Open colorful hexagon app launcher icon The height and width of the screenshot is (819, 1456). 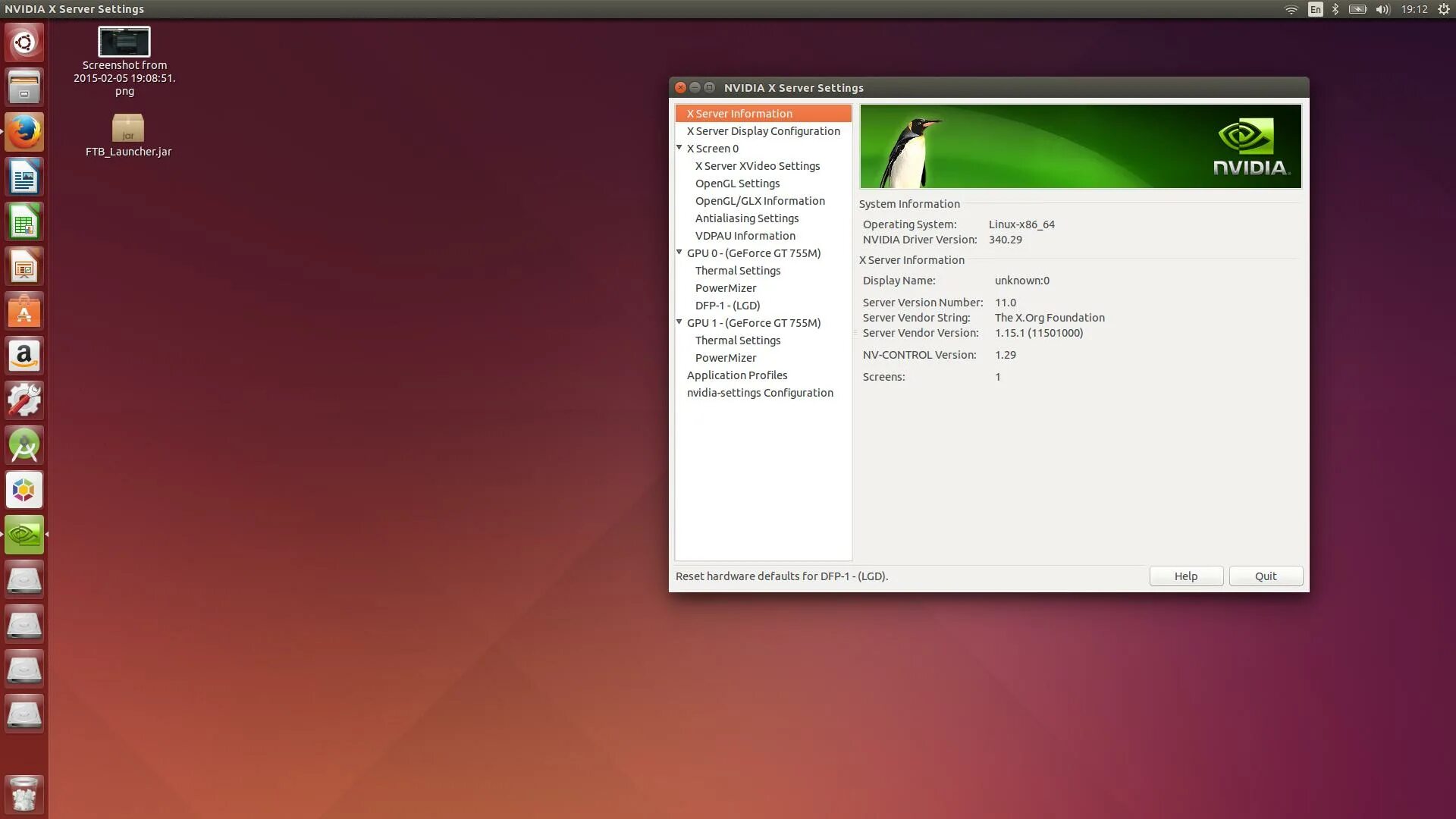coord(24,490)
